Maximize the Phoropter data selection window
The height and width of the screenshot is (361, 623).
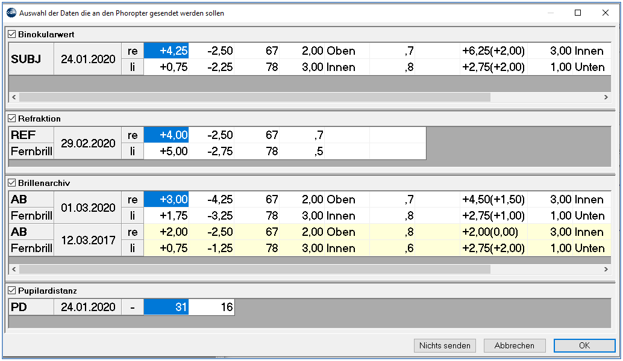click(578, 13)
